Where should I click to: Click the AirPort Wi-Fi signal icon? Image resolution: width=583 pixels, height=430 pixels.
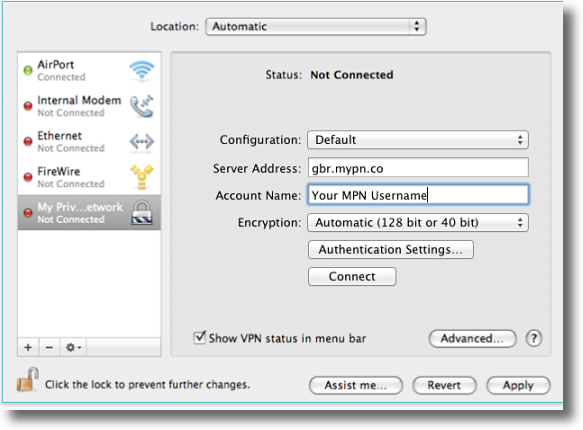point(142,71)
